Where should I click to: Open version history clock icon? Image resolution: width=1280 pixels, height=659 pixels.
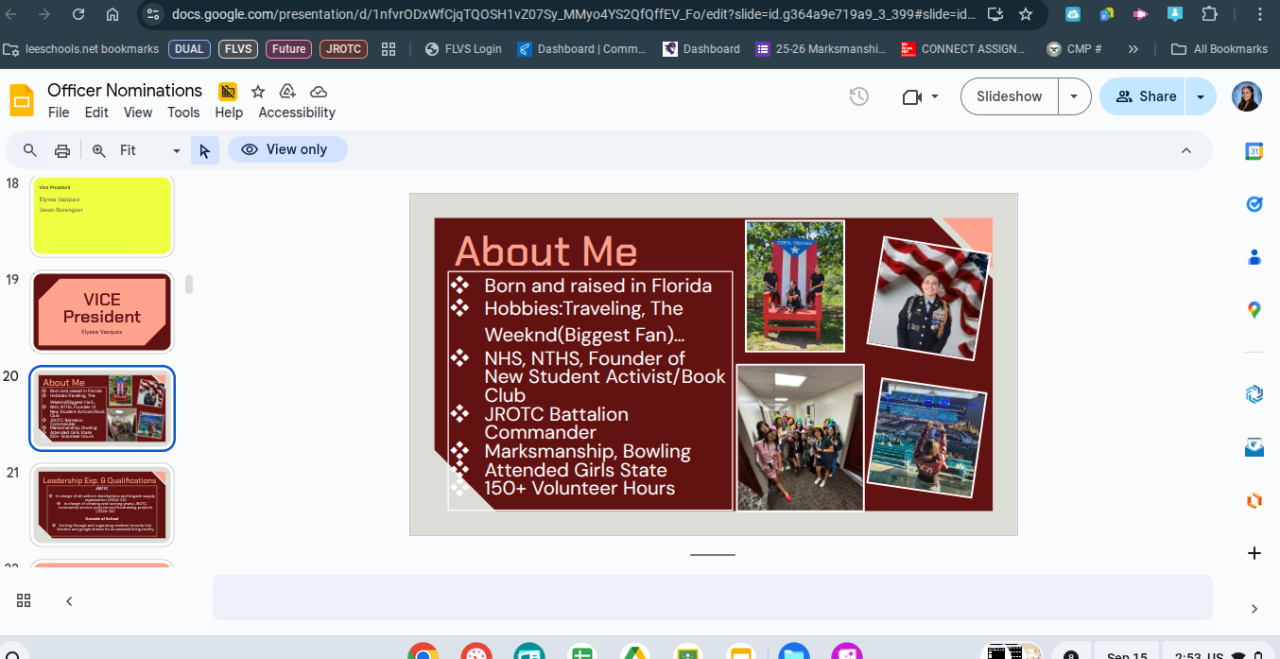pos(858,97)
